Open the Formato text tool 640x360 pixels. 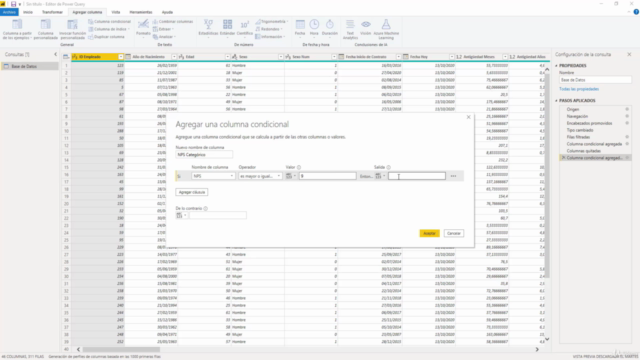143,29
